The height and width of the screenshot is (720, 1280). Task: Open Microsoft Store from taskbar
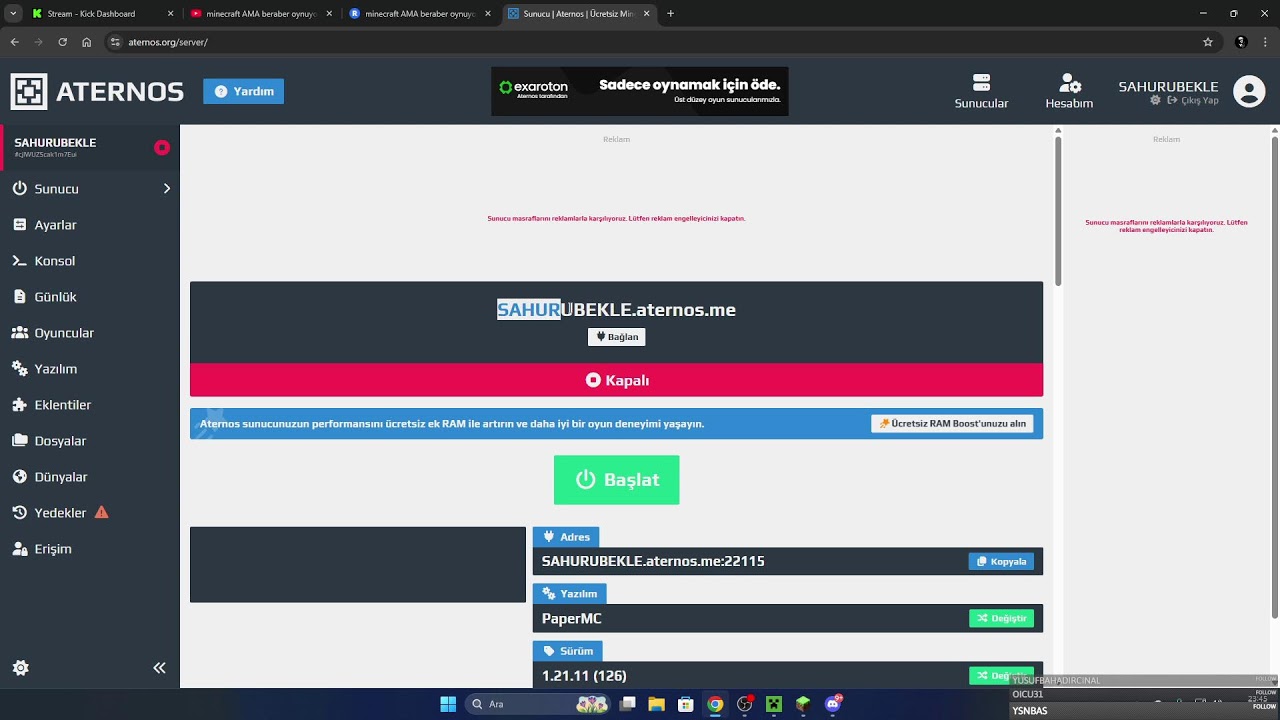pos(685,704)
